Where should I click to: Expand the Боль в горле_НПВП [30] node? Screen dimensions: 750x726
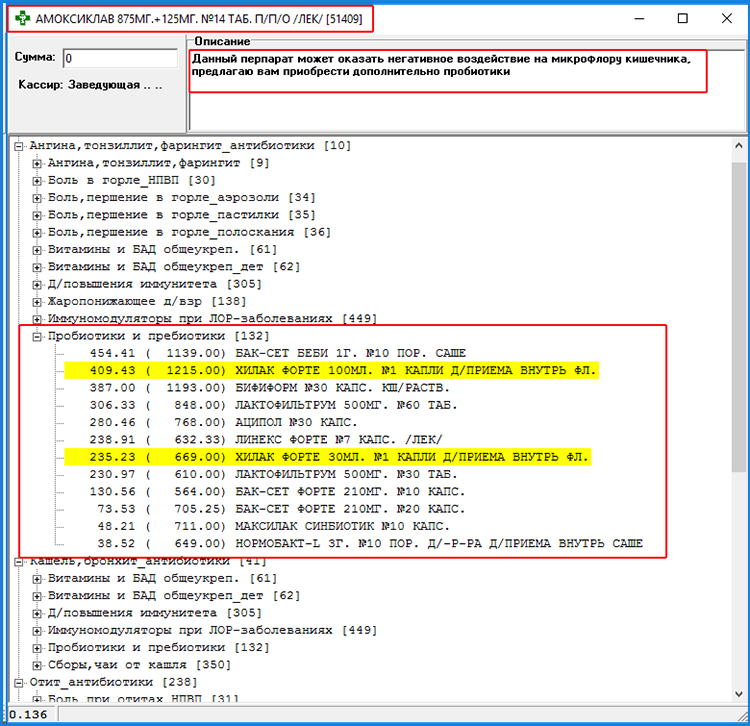coord(37,180)
